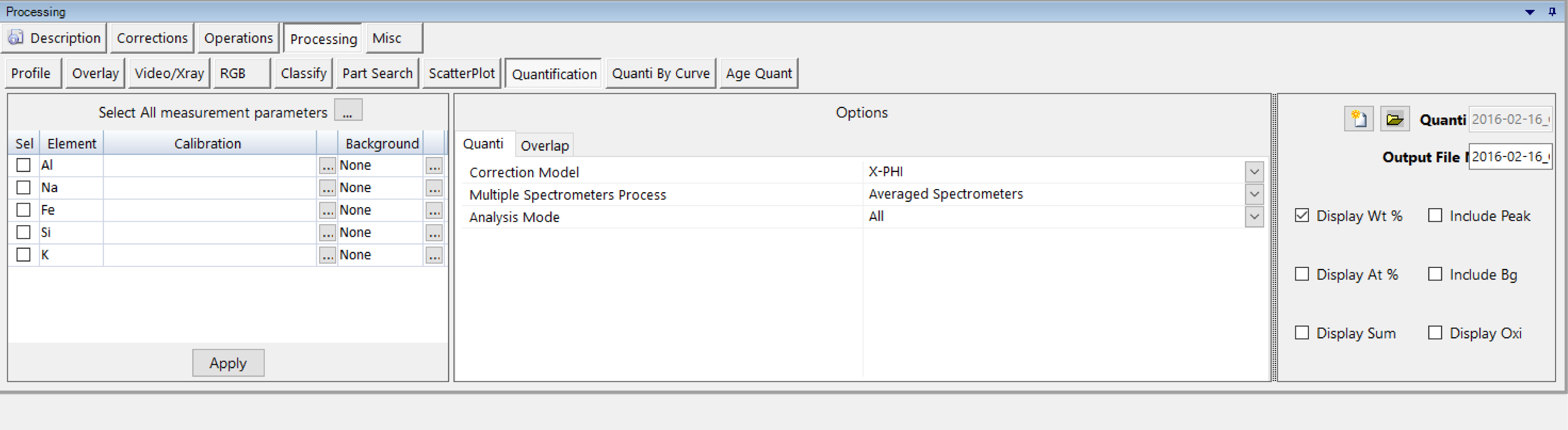
Task: Expand Multiple Spectrometers Process dropdown
Action: click(x=1253, y=194)
